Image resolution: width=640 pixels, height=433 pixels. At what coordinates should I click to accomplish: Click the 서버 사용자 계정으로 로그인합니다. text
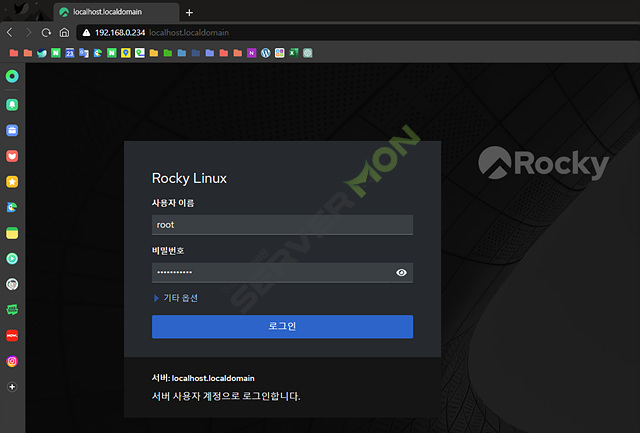[226, 396]
